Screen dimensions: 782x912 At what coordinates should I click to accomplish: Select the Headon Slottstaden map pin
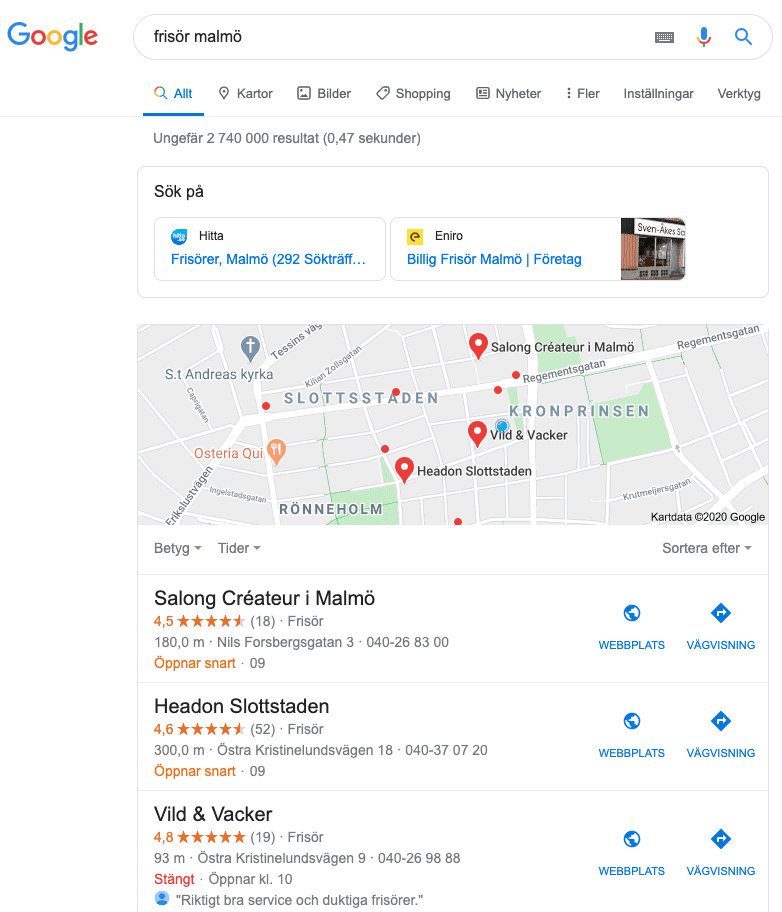(404, 470)
